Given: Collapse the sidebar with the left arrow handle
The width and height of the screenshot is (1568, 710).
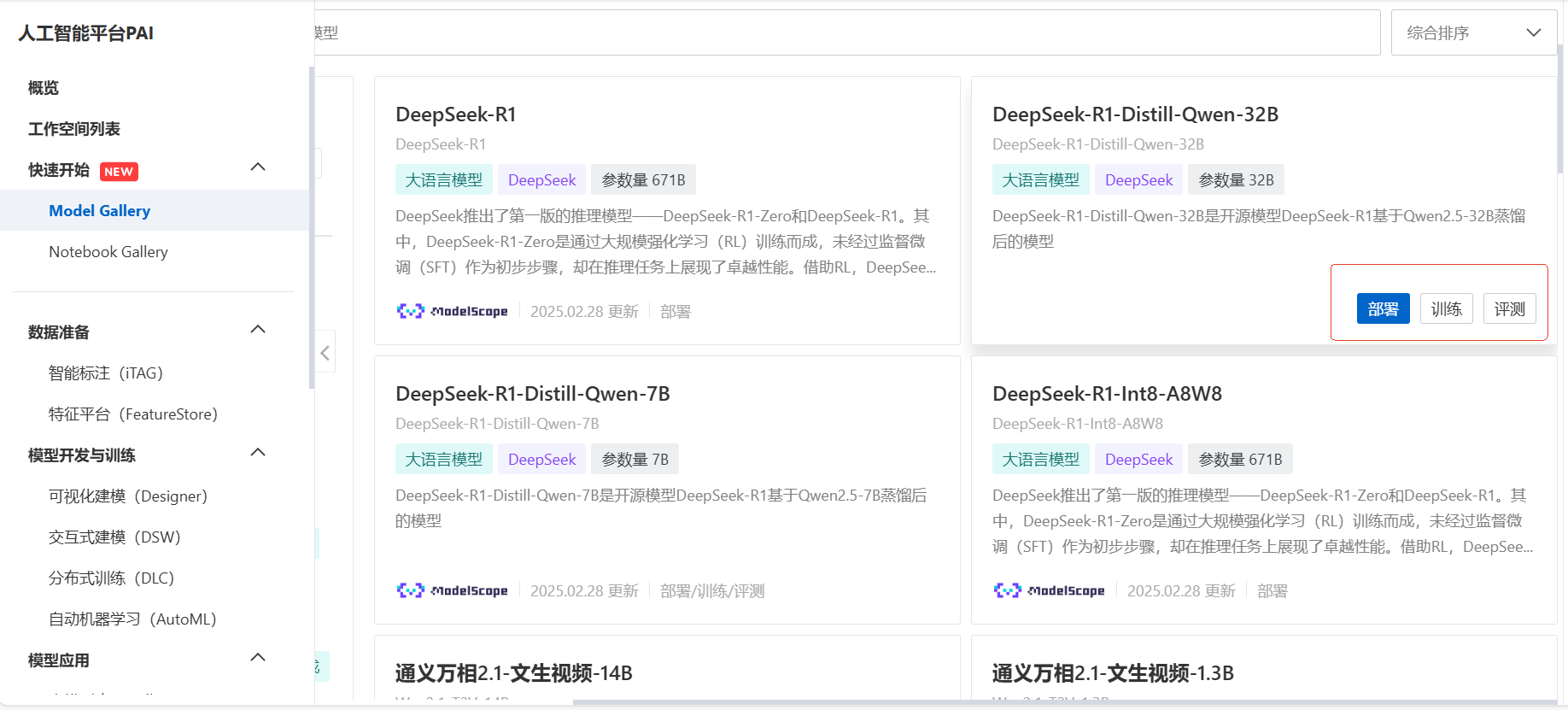Looking at the screenshot, I should pos(325,353).
